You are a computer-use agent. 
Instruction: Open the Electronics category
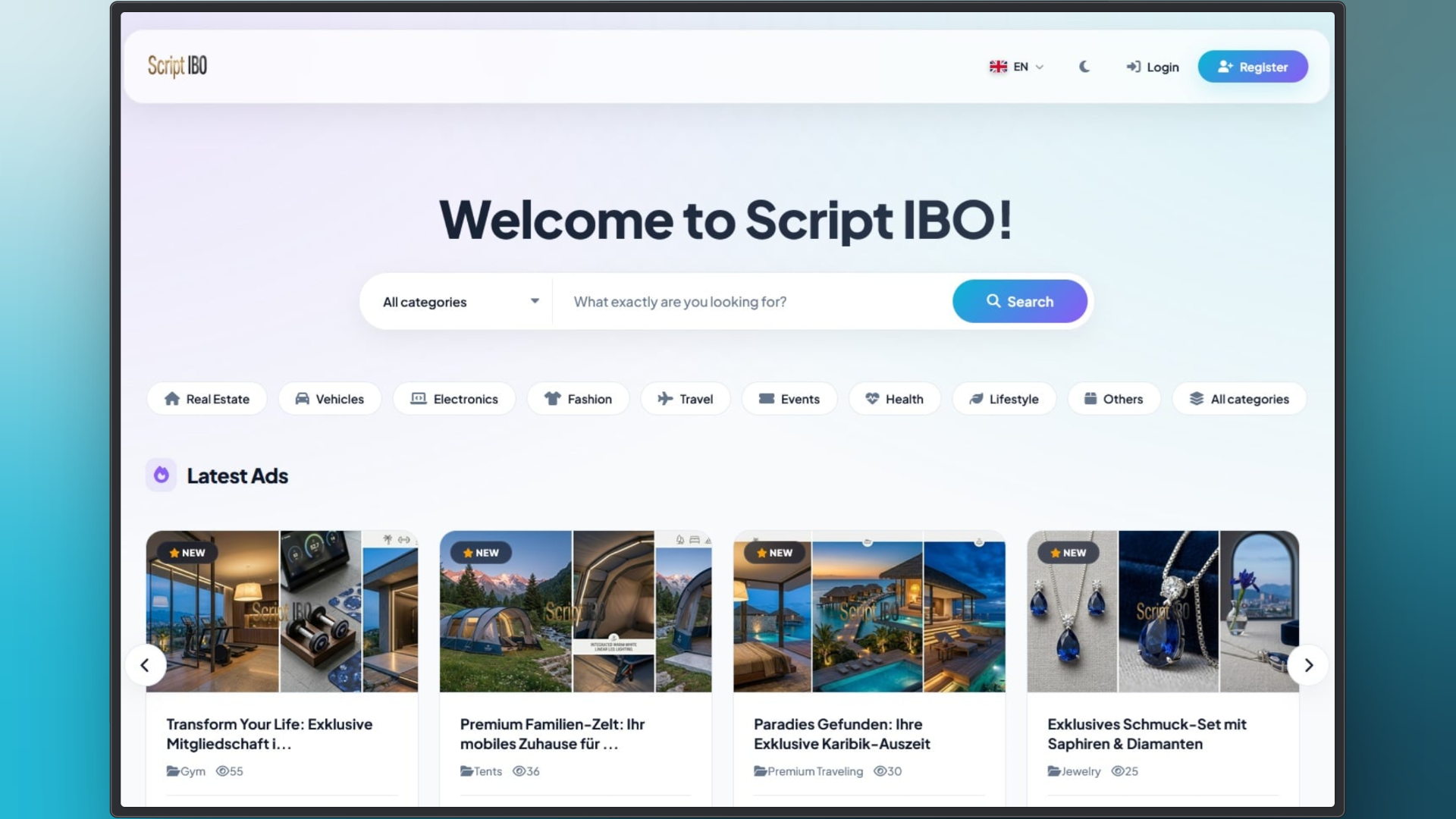454,399
